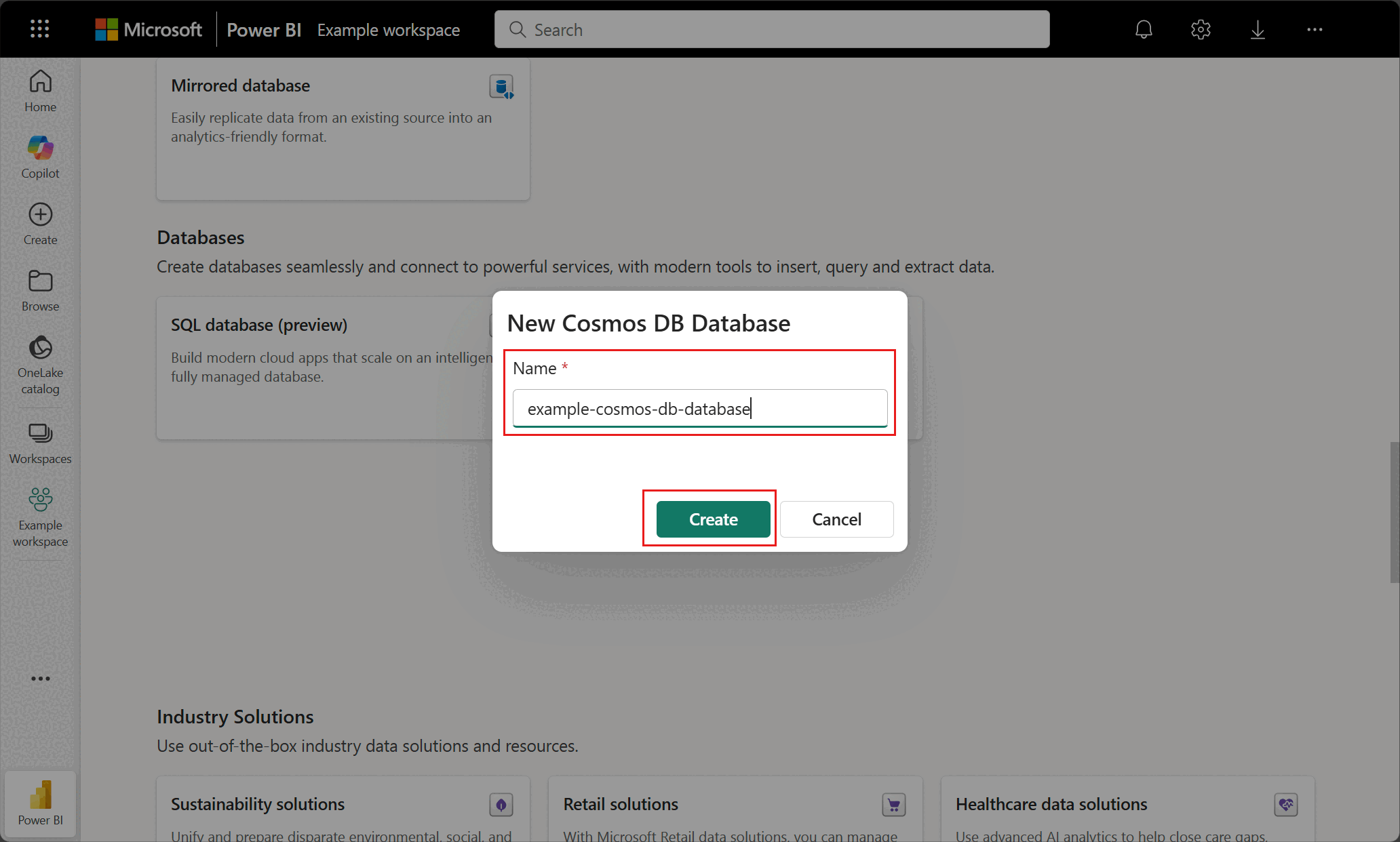The image size is (1400, 842).
Task: Click the Healthcare data solutions icon
Action: click(1286, 805)
